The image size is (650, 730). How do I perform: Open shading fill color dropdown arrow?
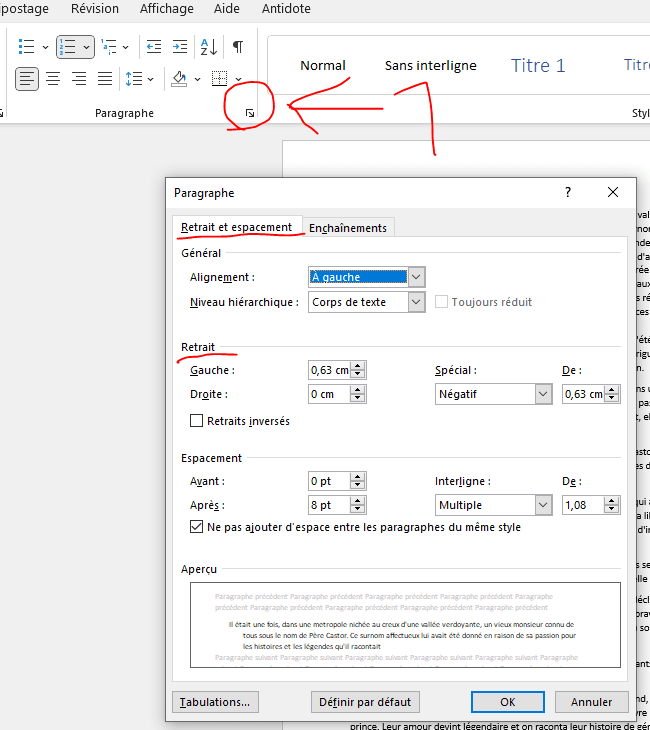(197, 79)
